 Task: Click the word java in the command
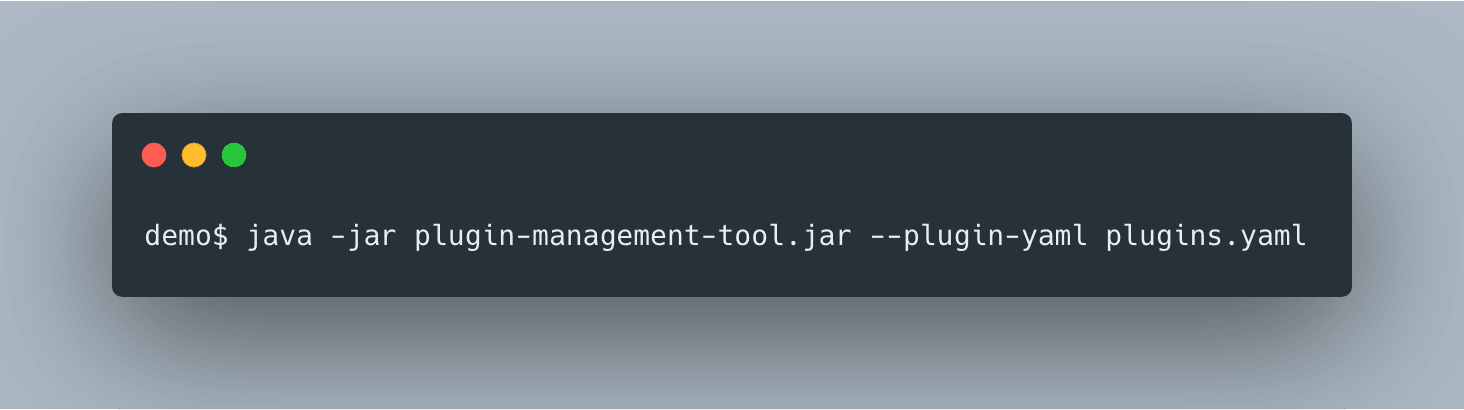pyautogui.click(x=279, y=238)
